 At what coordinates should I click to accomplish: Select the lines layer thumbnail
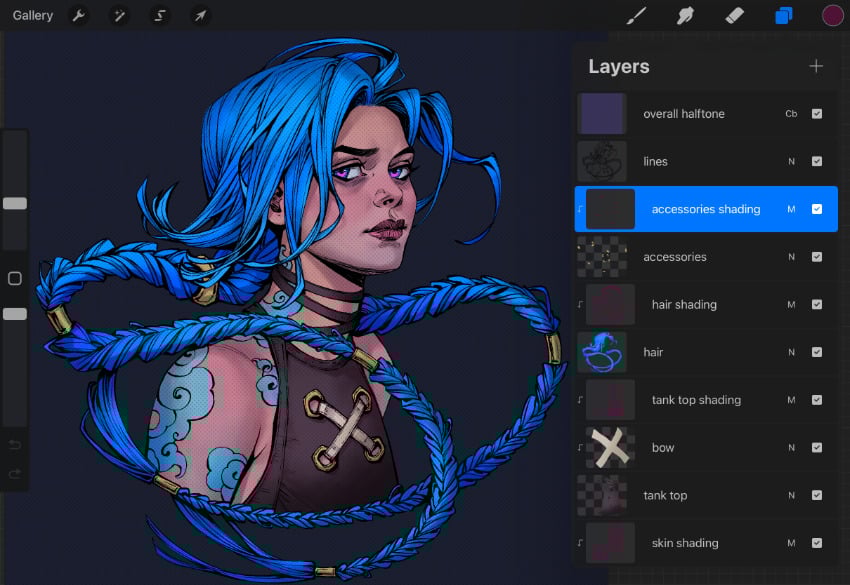602,162
